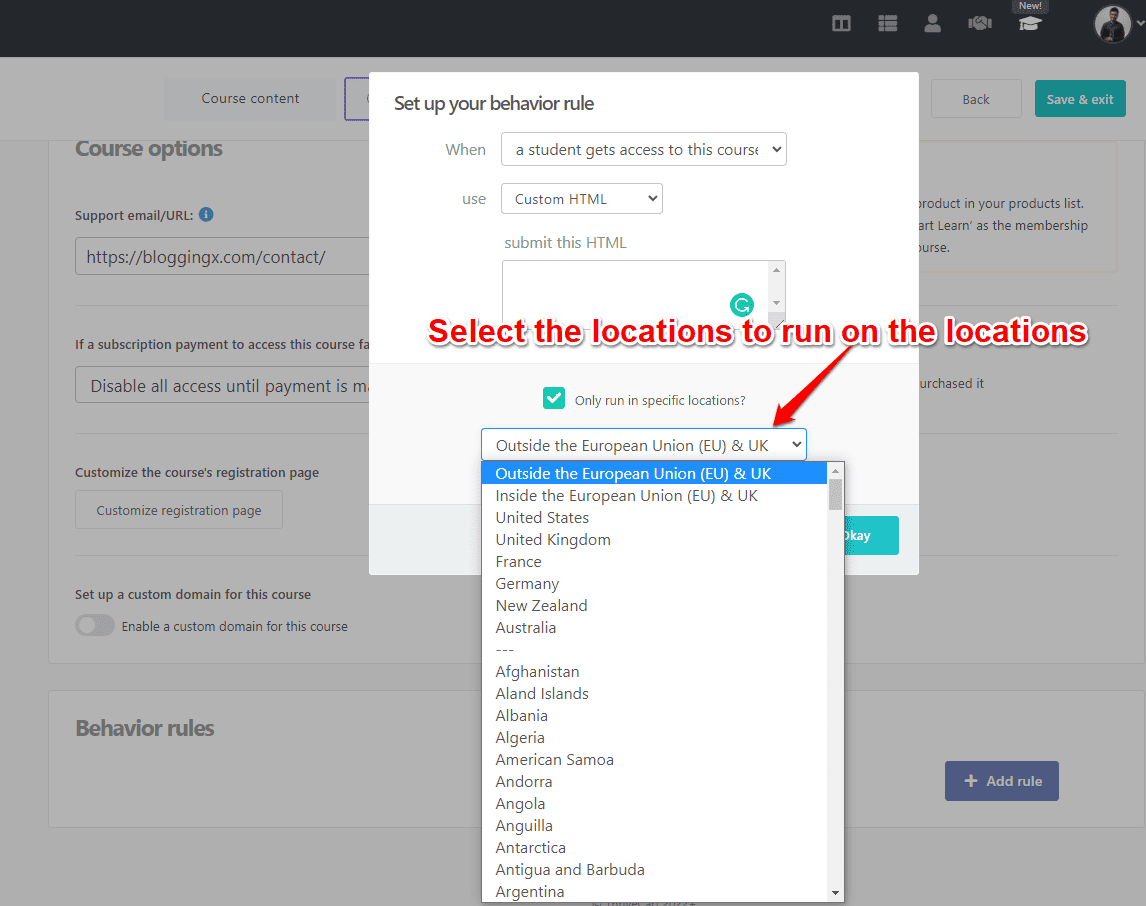Click the Support email/URL input field
Viewport: 1146px width, 906px height.
(222, 256)
